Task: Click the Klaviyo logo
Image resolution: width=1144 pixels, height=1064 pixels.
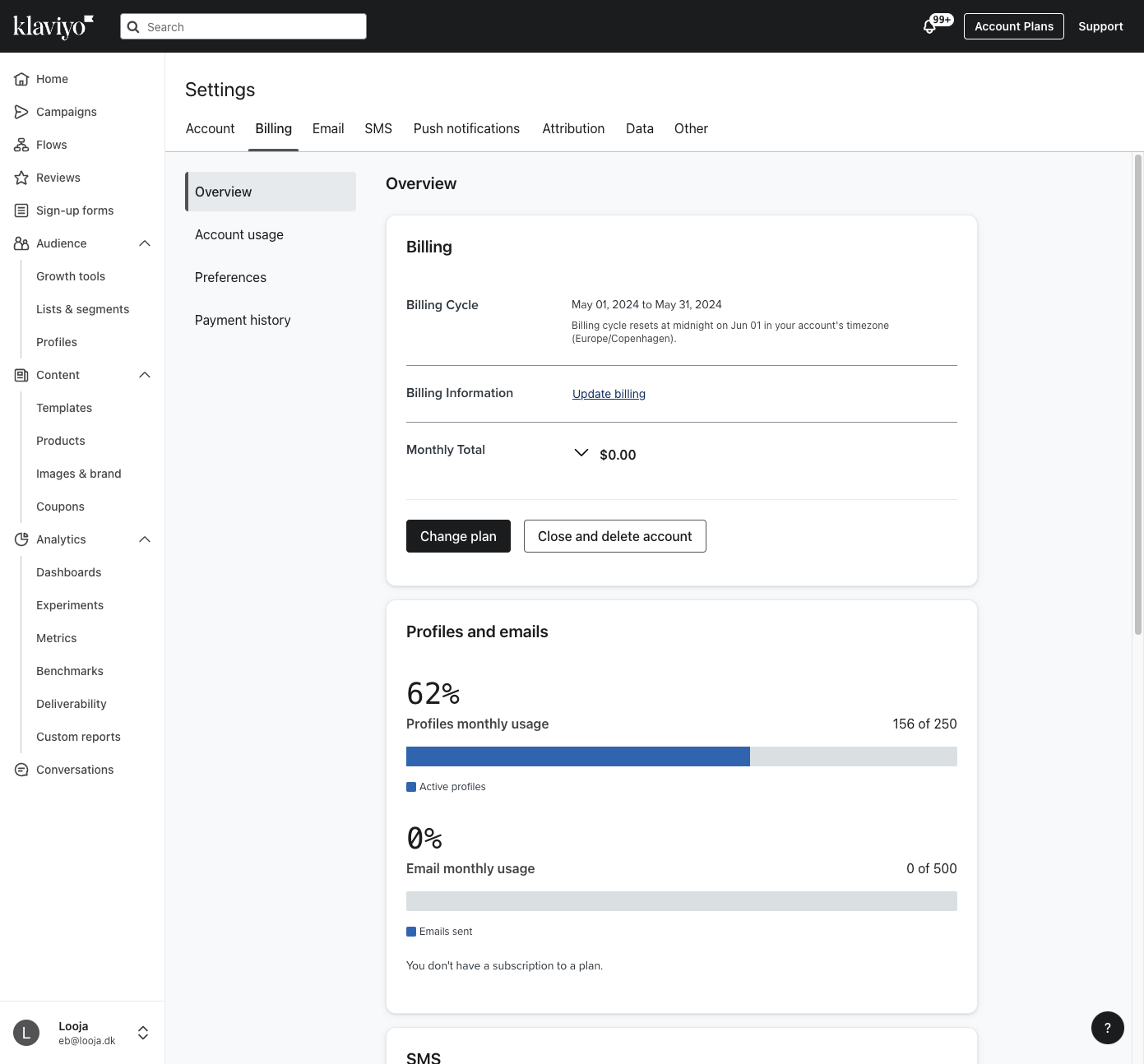Action: coord(53,26)
